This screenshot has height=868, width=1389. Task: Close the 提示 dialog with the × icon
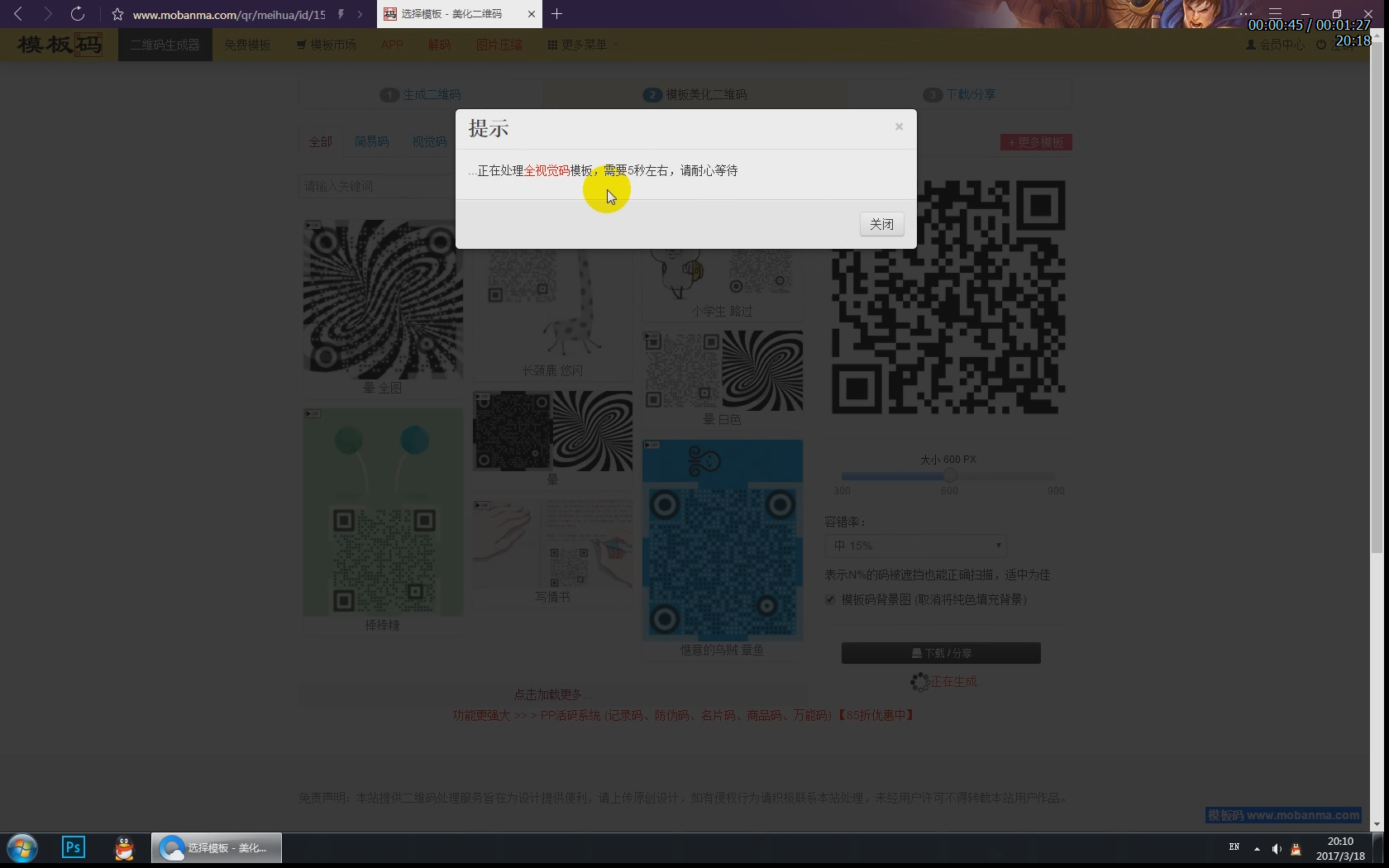899,126
